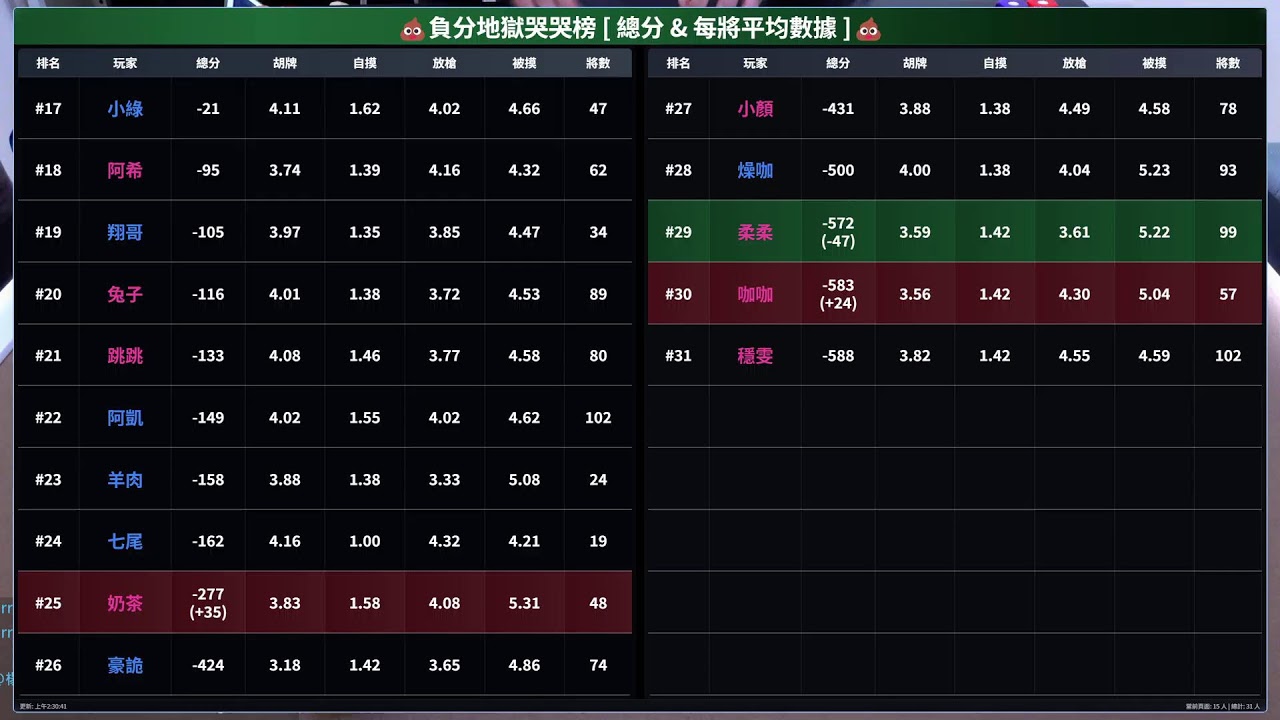The height and width of the screenshot is (720, 1280).
Task: Click rank label #22
Action: 48,418
